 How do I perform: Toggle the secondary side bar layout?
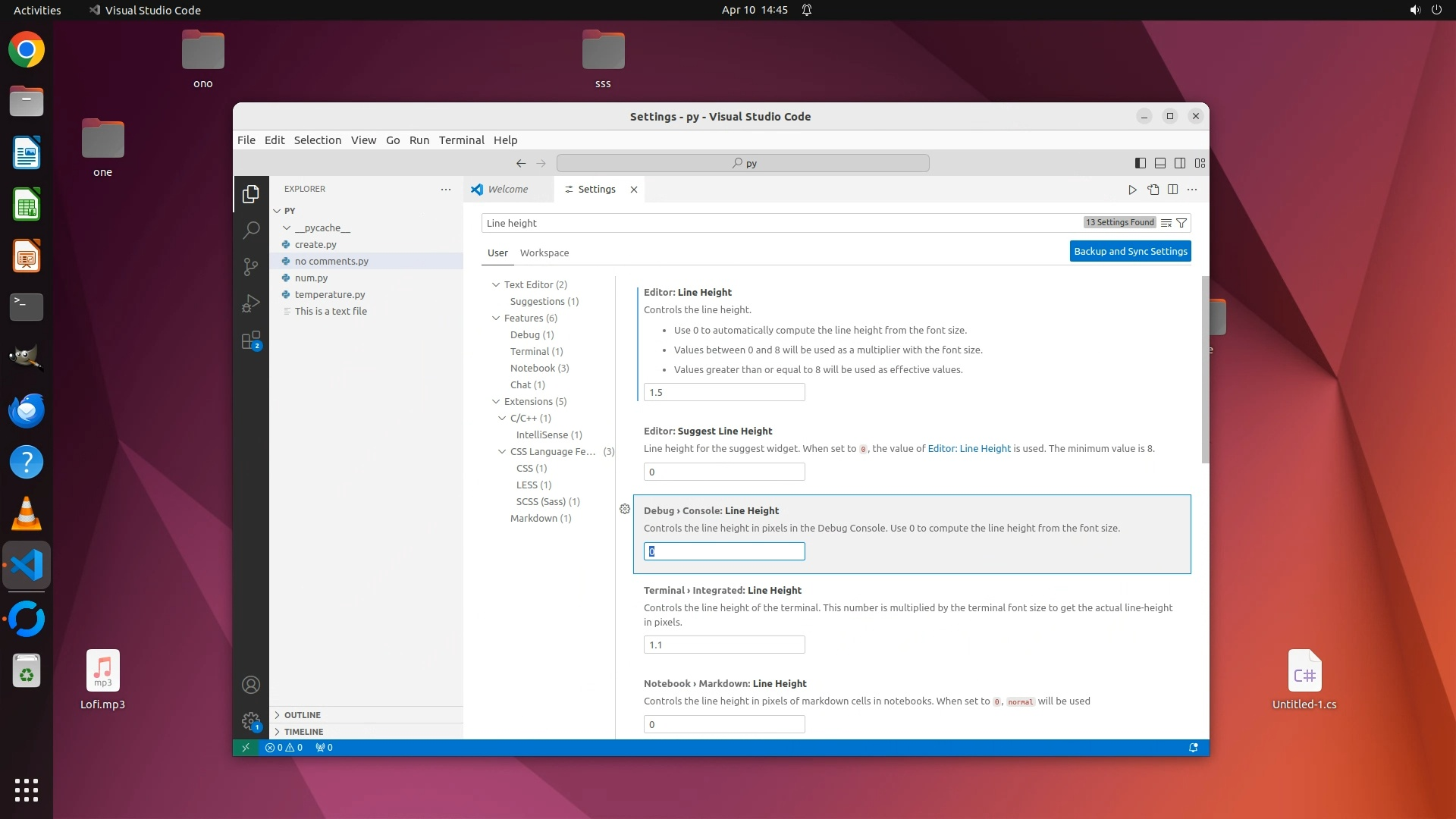(x=1180, y=163)
